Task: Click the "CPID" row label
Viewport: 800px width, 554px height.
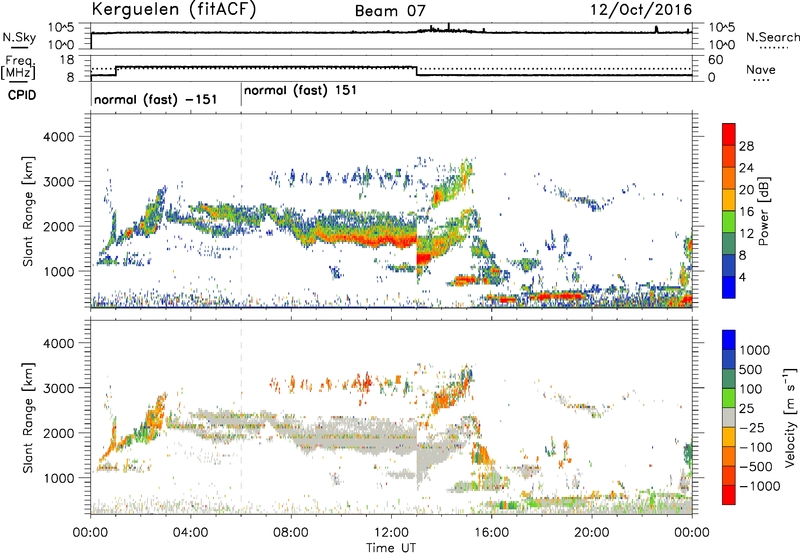Action: (x=22, y=95)
